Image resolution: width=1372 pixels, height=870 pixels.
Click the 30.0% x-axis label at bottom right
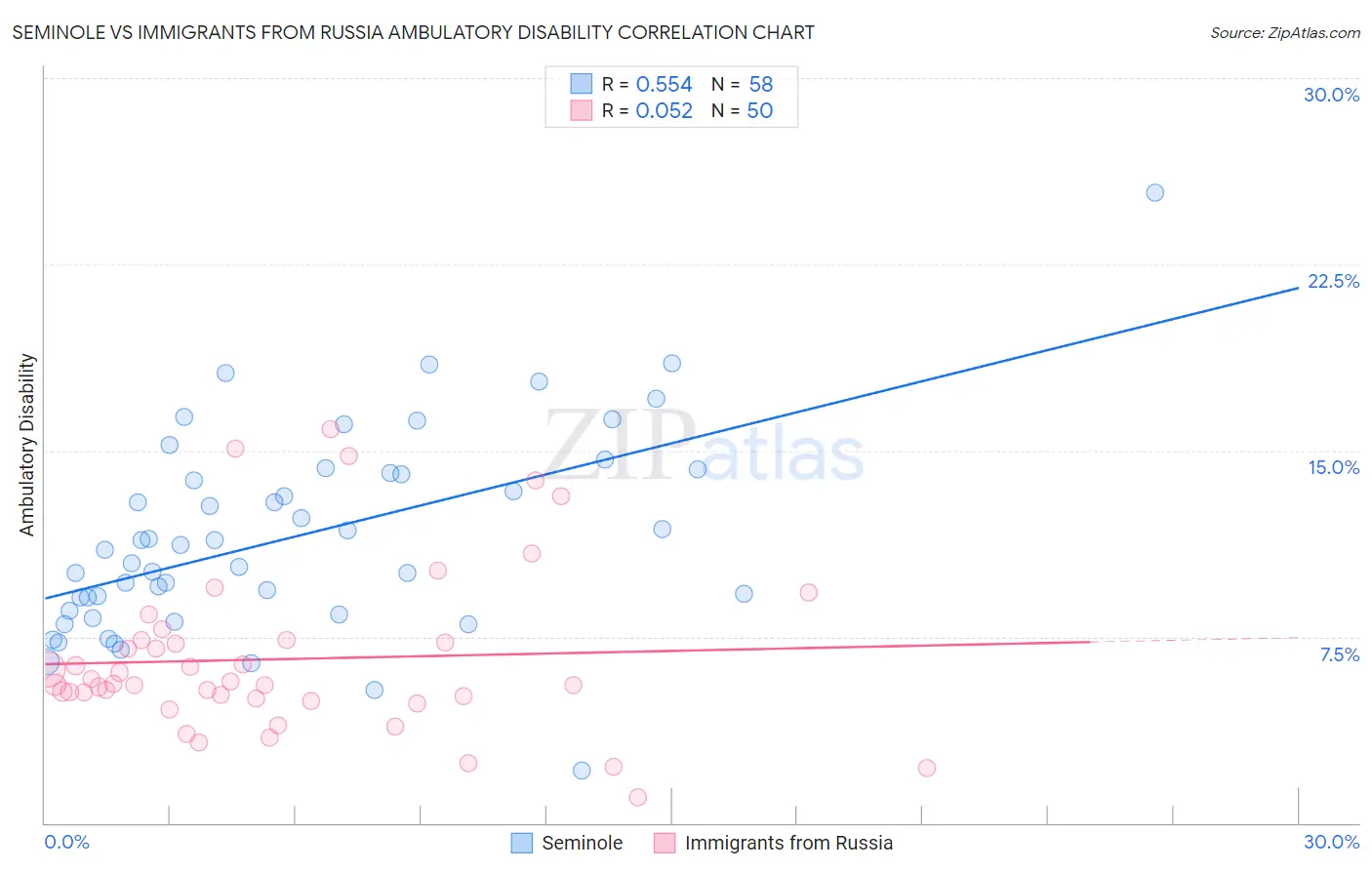pyautogui.click(x=1331, y=842)
